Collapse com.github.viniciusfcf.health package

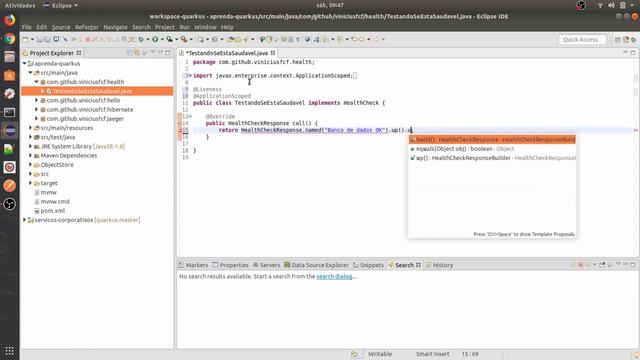36,82
